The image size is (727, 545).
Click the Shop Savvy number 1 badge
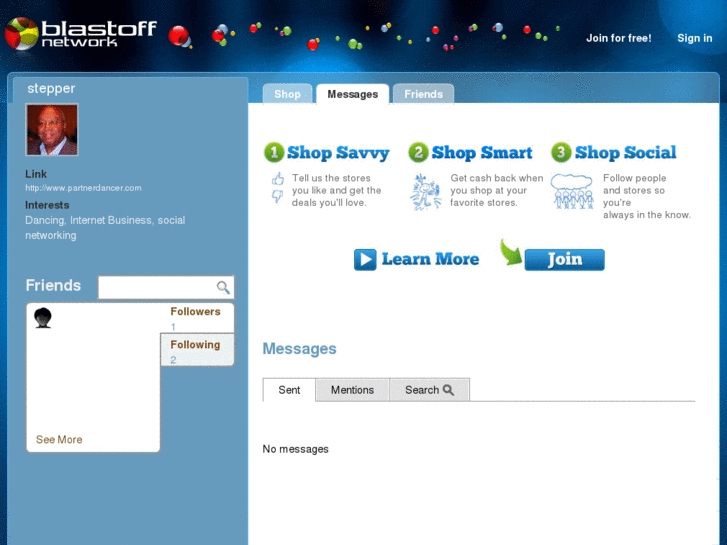[274, 152]
